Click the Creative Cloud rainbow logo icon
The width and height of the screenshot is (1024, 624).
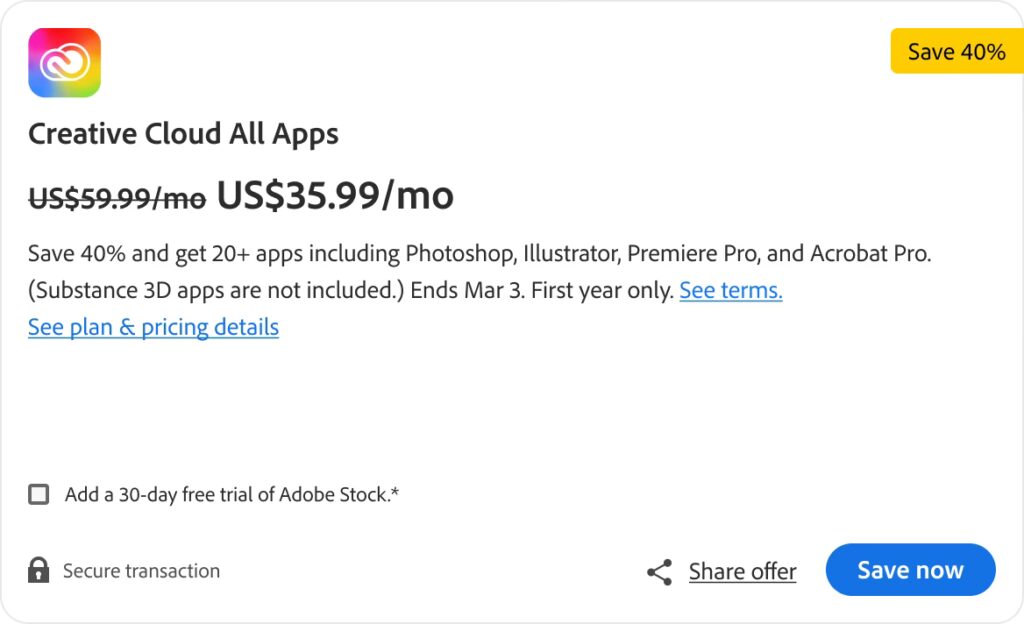[64, 62]
